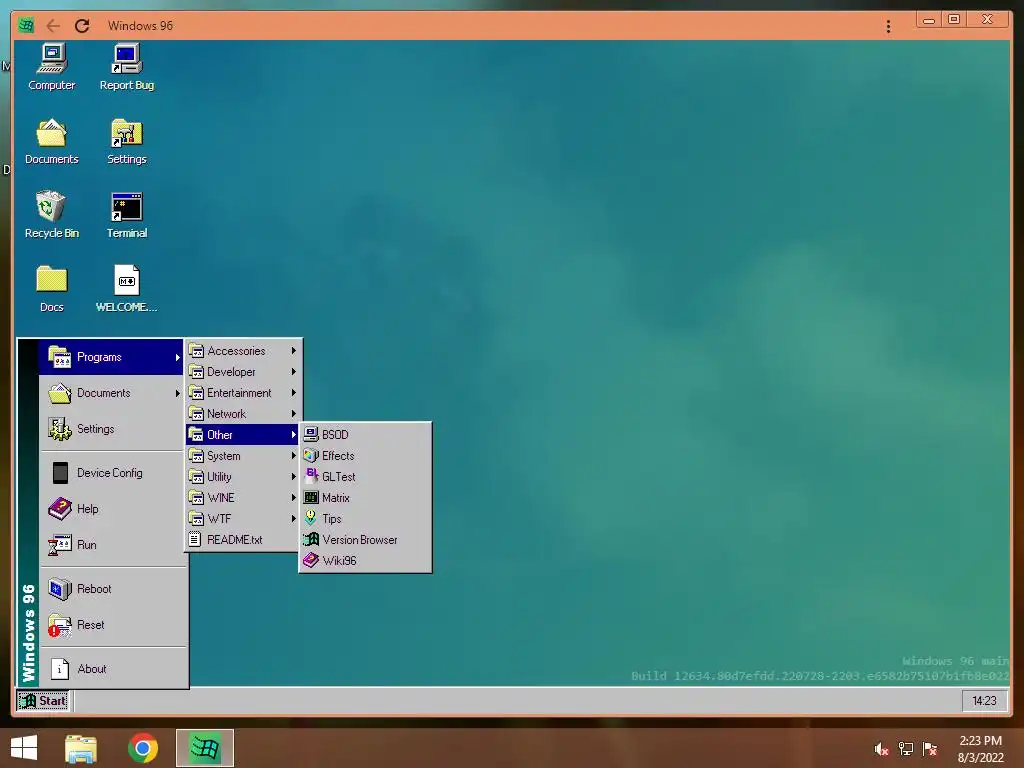1024x768 pixels.
Task: Click the 2:23 PM system clock
Action: (x=980, y=741)
